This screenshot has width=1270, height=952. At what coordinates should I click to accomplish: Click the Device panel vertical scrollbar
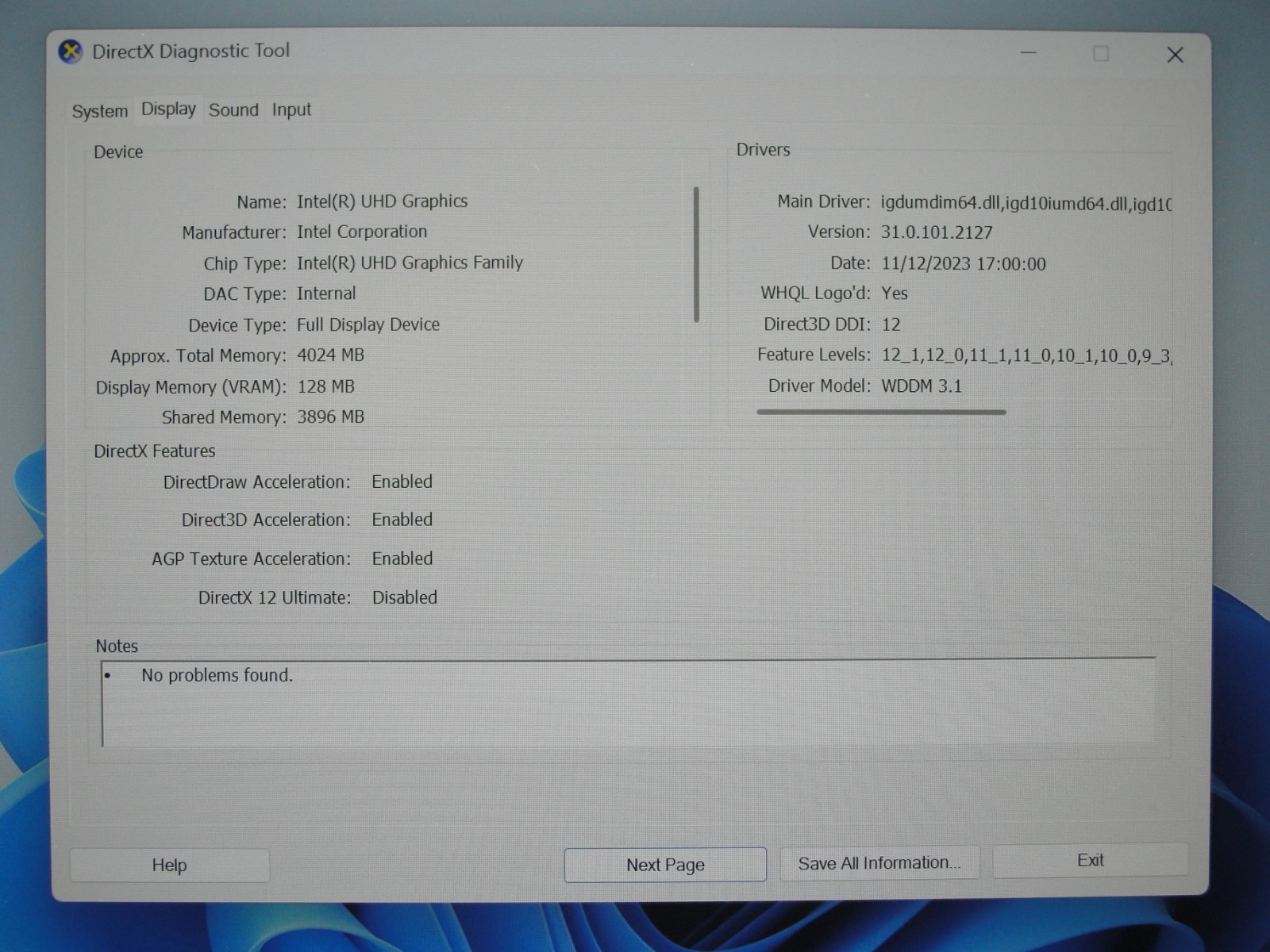(696, 254)
